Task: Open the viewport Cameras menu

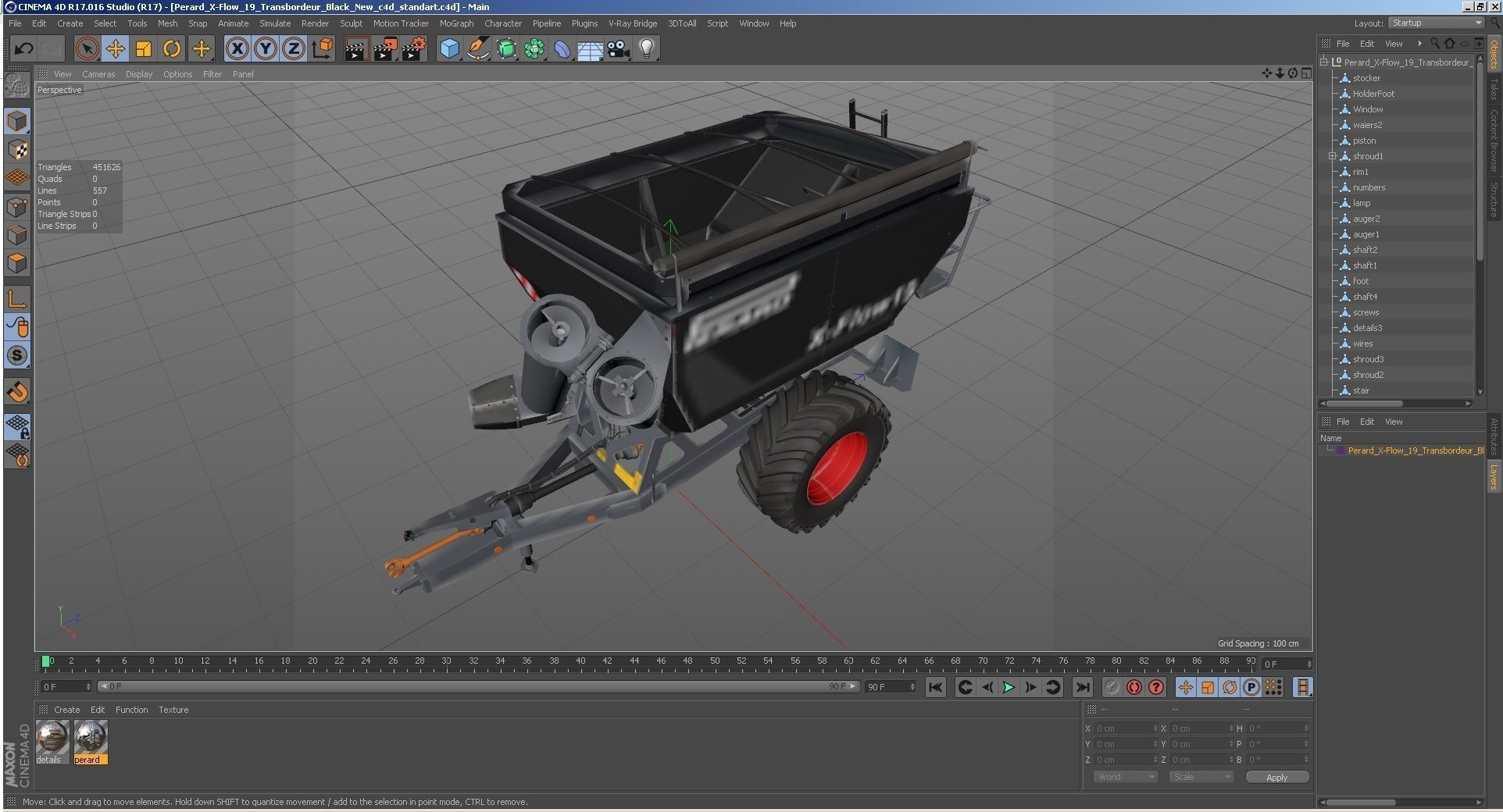Action: [x=98, y=74]
